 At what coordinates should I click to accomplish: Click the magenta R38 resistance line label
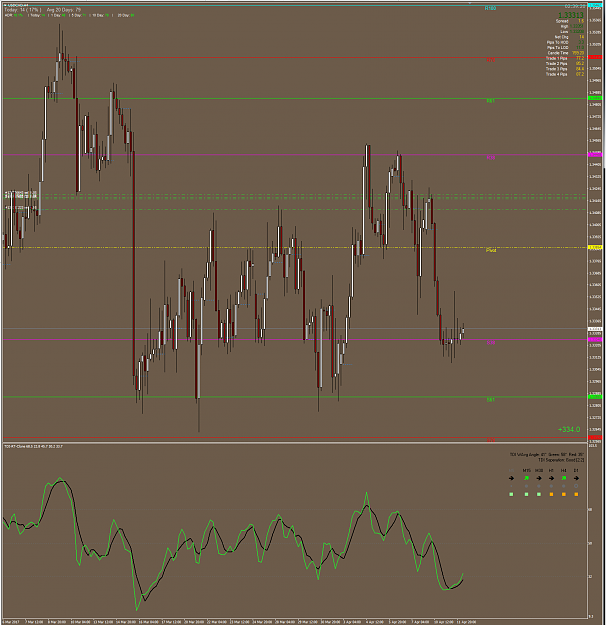491,158
